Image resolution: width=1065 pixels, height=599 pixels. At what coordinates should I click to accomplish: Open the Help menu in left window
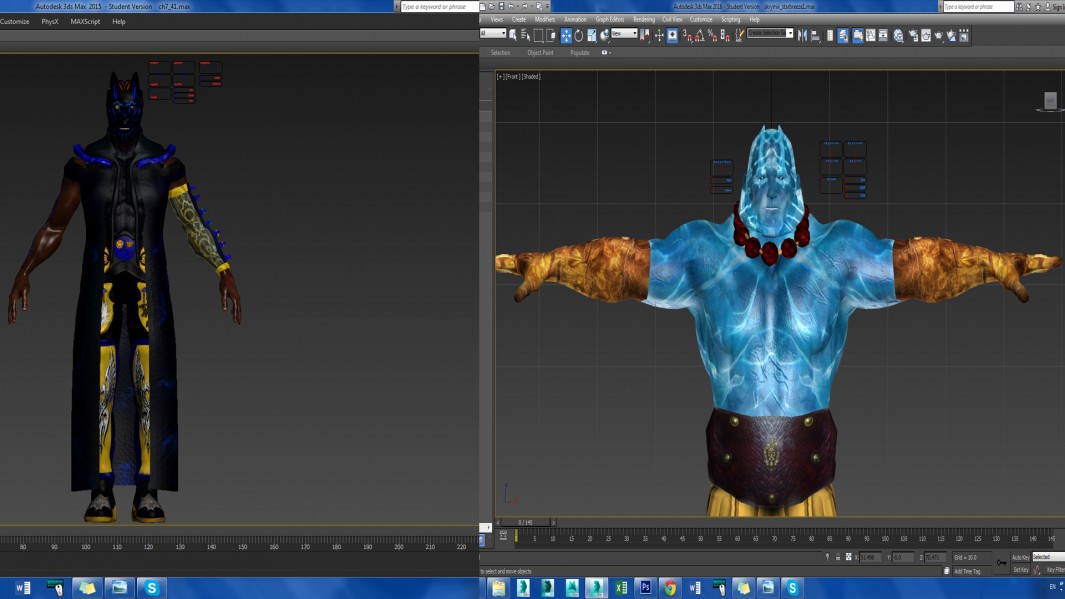(119, 22)
